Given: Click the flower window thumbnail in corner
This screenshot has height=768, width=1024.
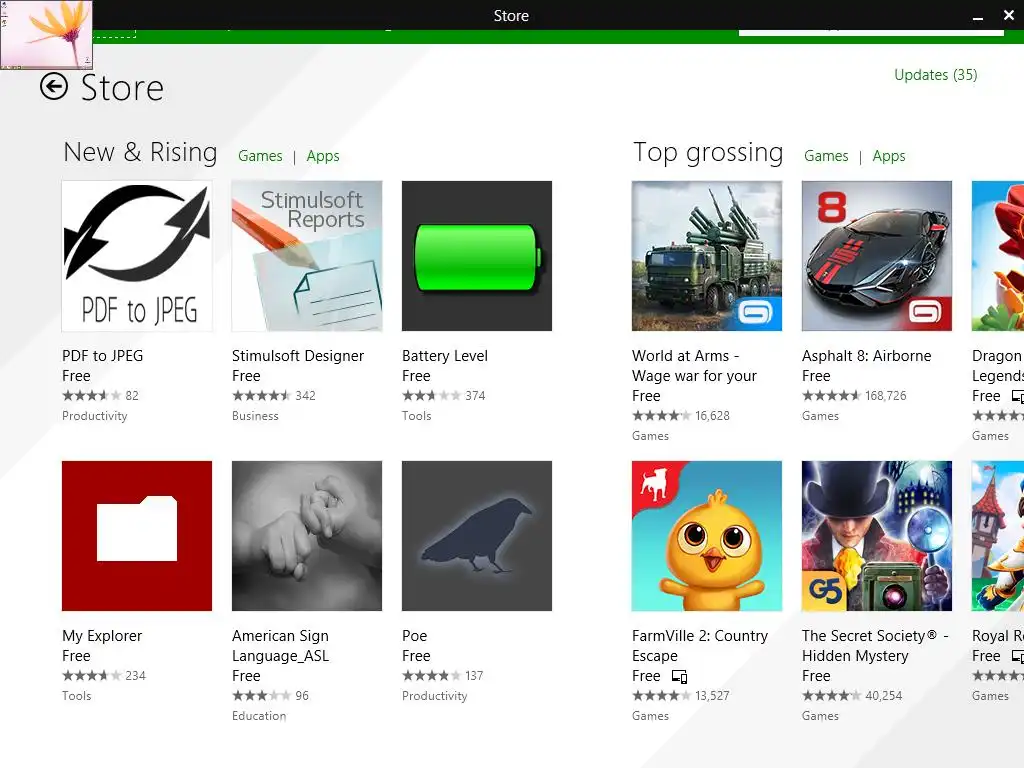Looking at the screenshot, I should point(46,34).
